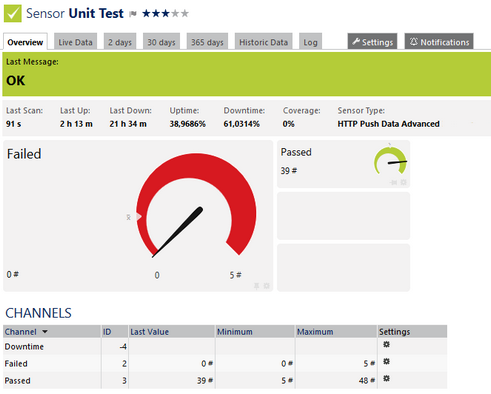This screenshot has height=394, width=491.
Task: Open the 30 days tab
Action: pyautogui.click(x=161, y=42)
